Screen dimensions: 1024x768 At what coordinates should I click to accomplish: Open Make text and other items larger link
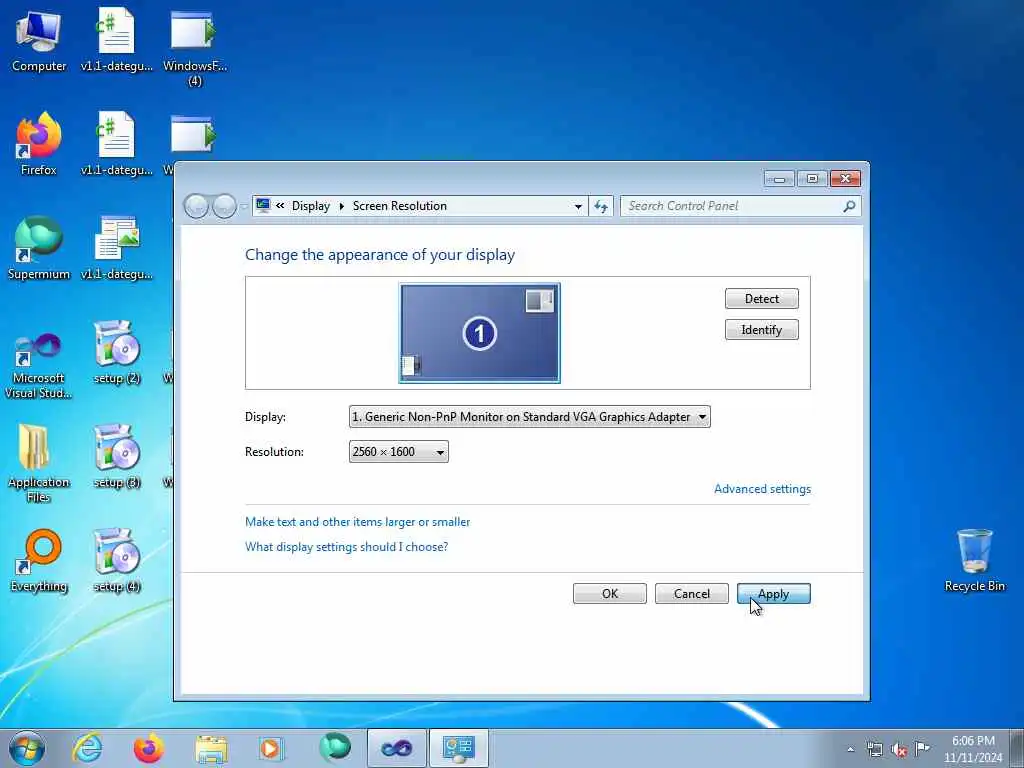point(357,522)
